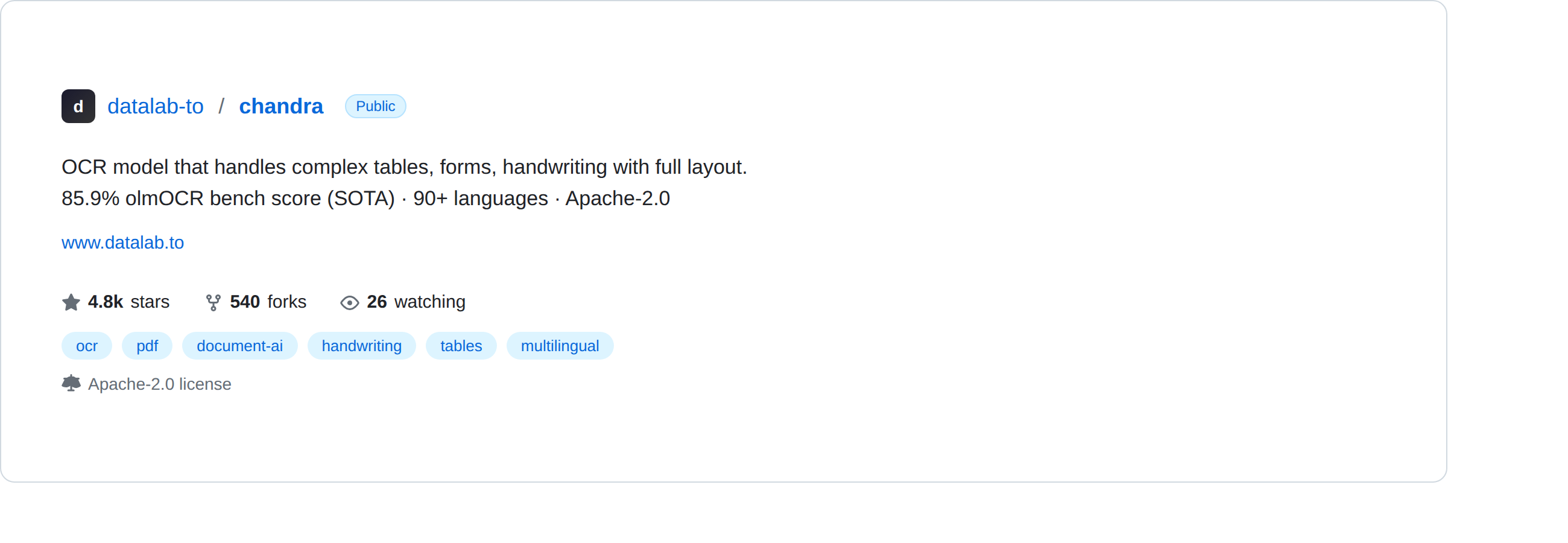
Task: Open the Apache-2.0 license text
Action: coord(159,384)
